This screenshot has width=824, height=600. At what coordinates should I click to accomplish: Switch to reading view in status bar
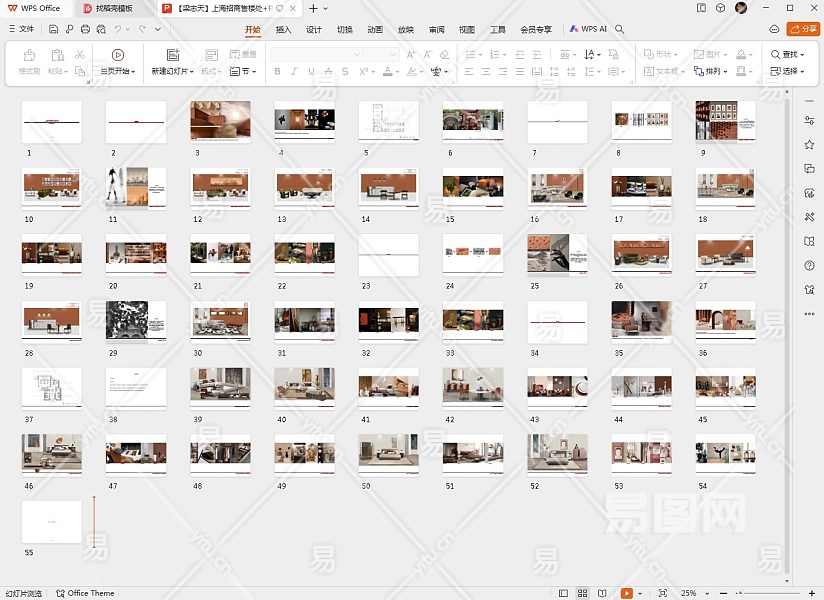click(602, 593)
